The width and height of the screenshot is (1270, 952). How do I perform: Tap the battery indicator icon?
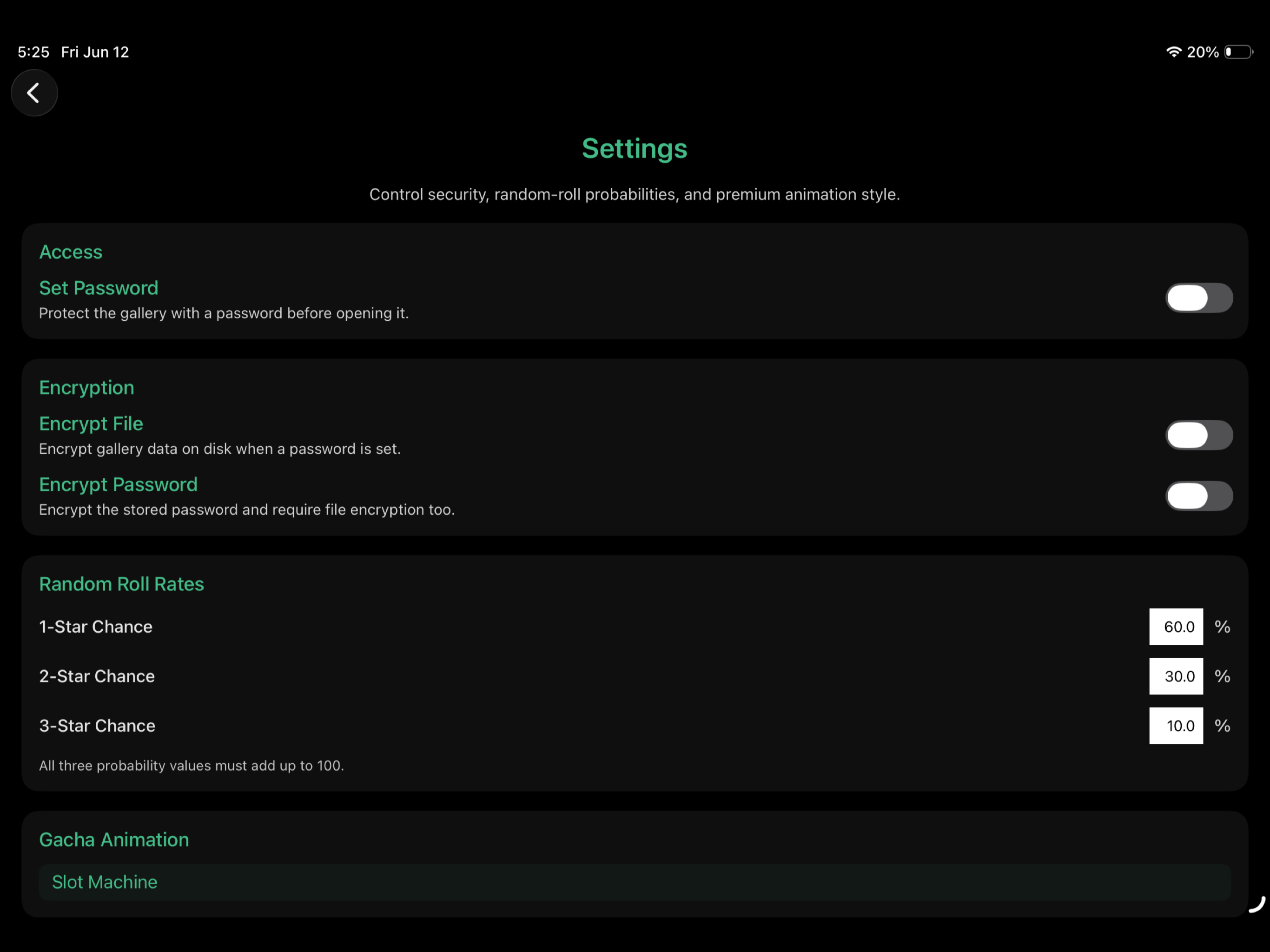[x=1239, y=52]
